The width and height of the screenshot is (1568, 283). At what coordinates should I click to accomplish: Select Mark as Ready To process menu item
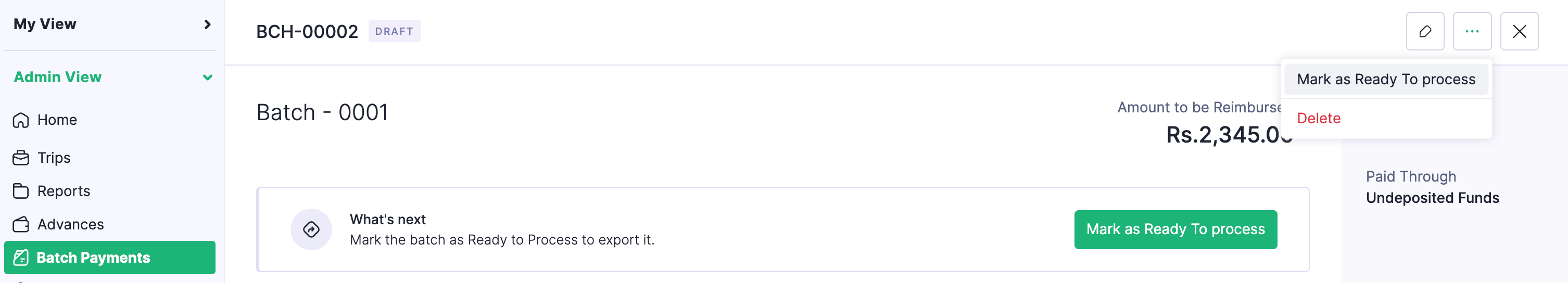point(1385,80)
